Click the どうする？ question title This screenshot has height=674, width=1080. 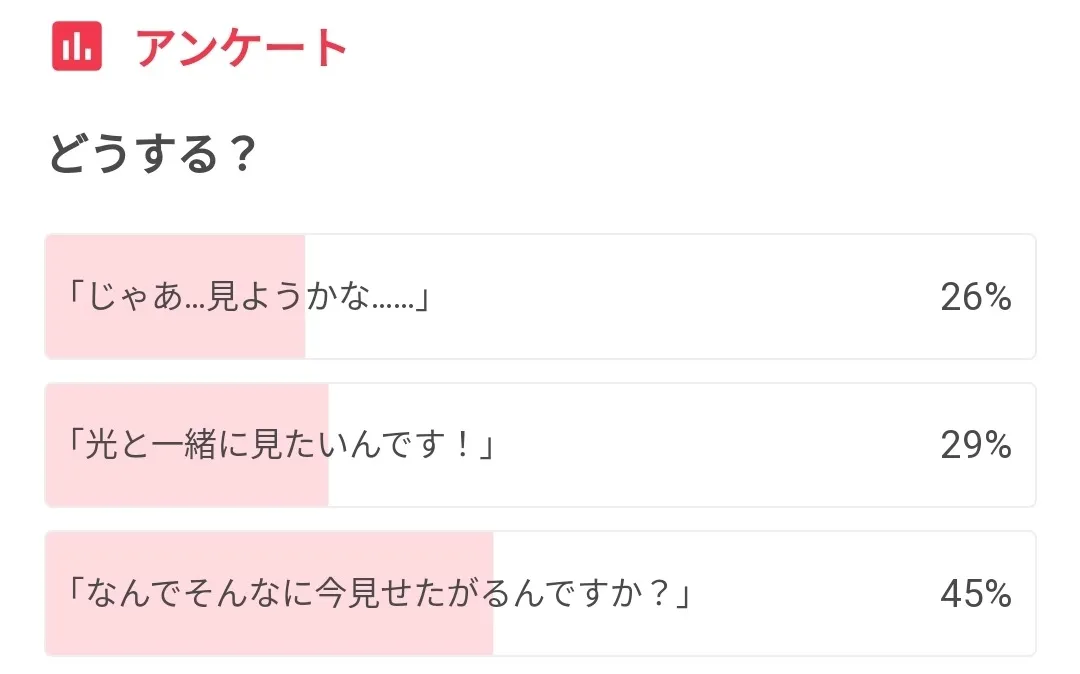pos(151,155)
